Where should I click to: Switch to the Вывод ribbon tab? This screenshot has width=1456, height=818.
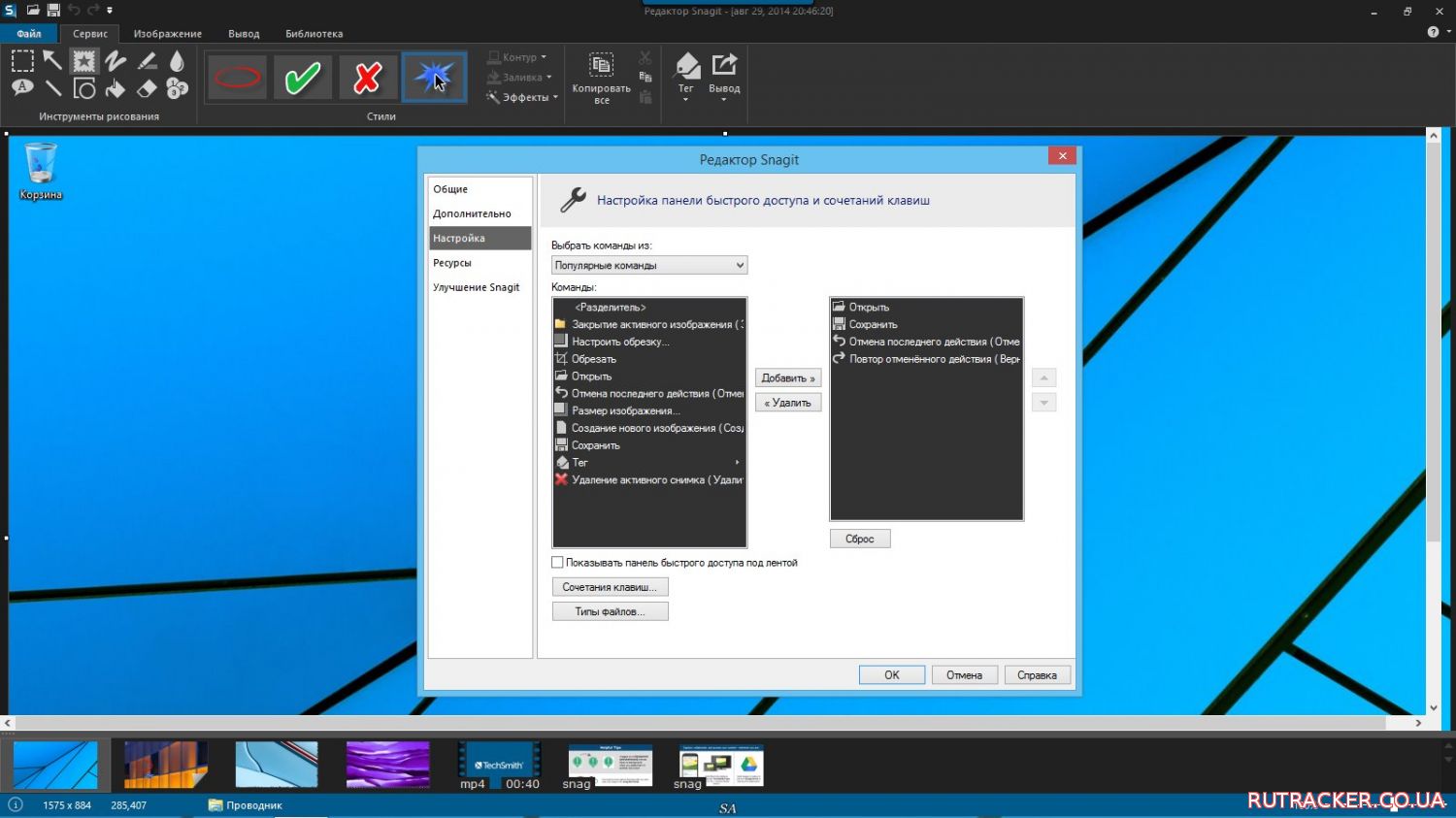tap(244, 33)
